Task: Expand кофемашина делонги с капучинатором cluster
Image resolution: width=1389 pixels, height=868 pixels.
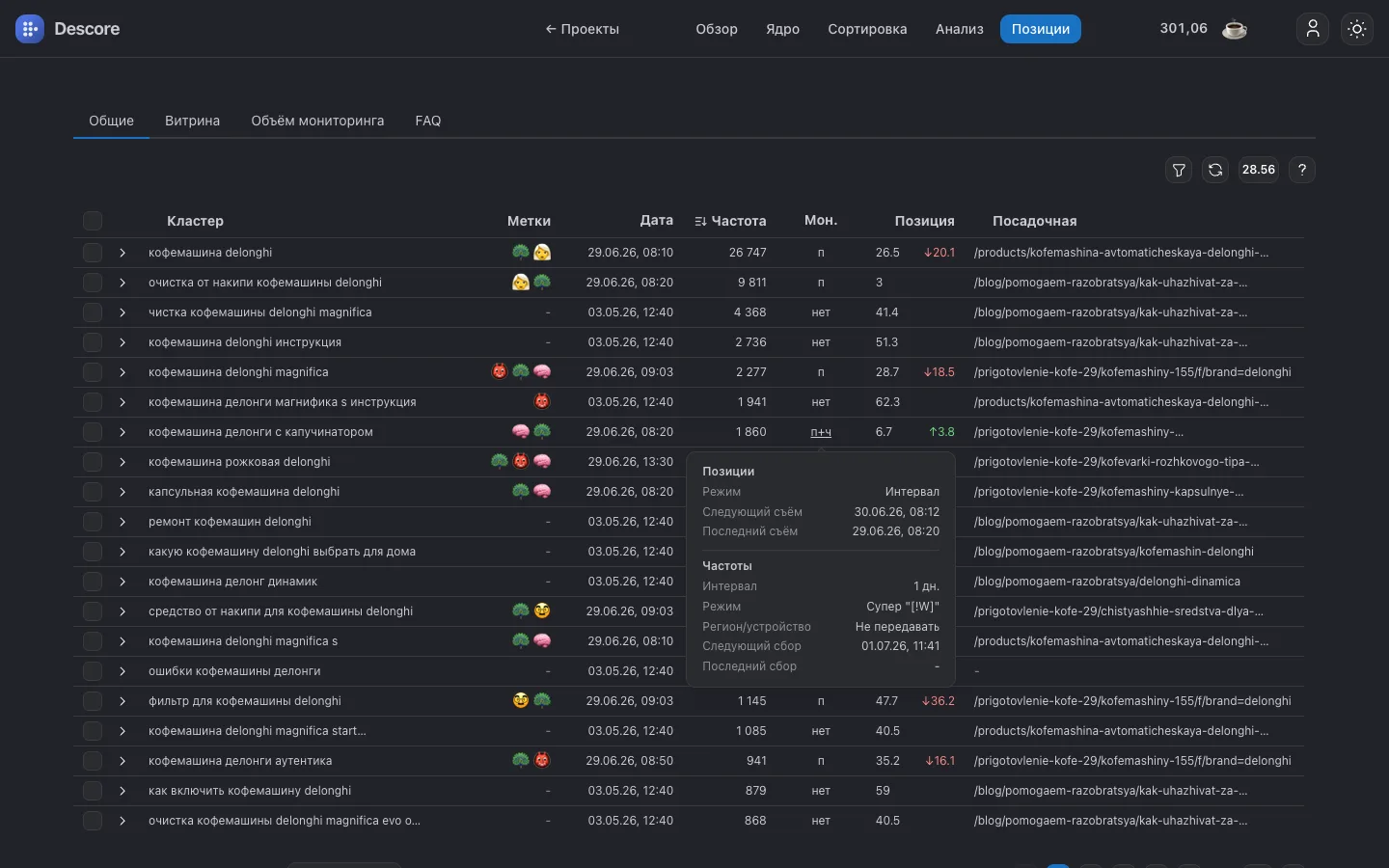Action: pos(123,432)
